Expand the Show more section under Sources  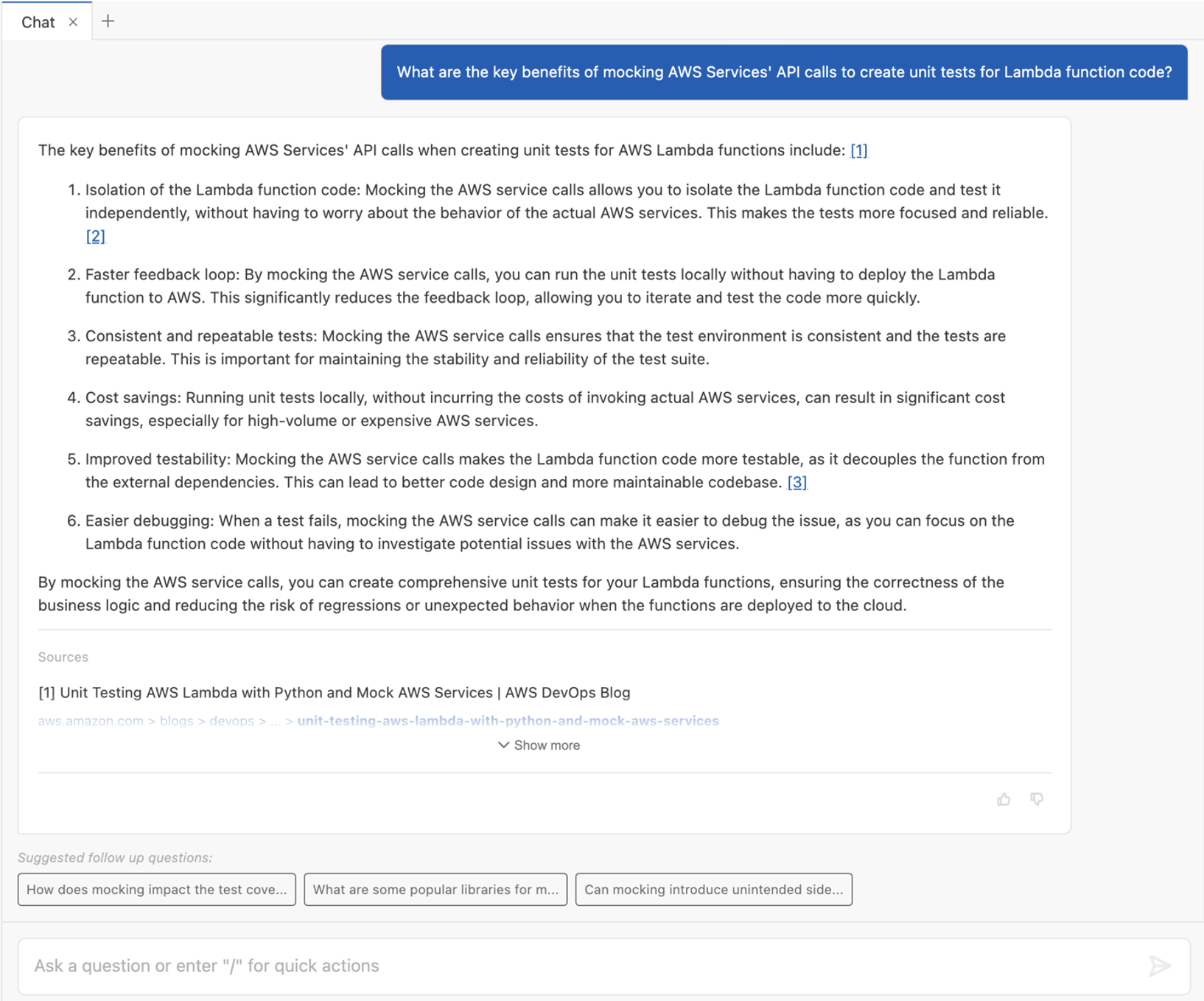pos(547,745)
